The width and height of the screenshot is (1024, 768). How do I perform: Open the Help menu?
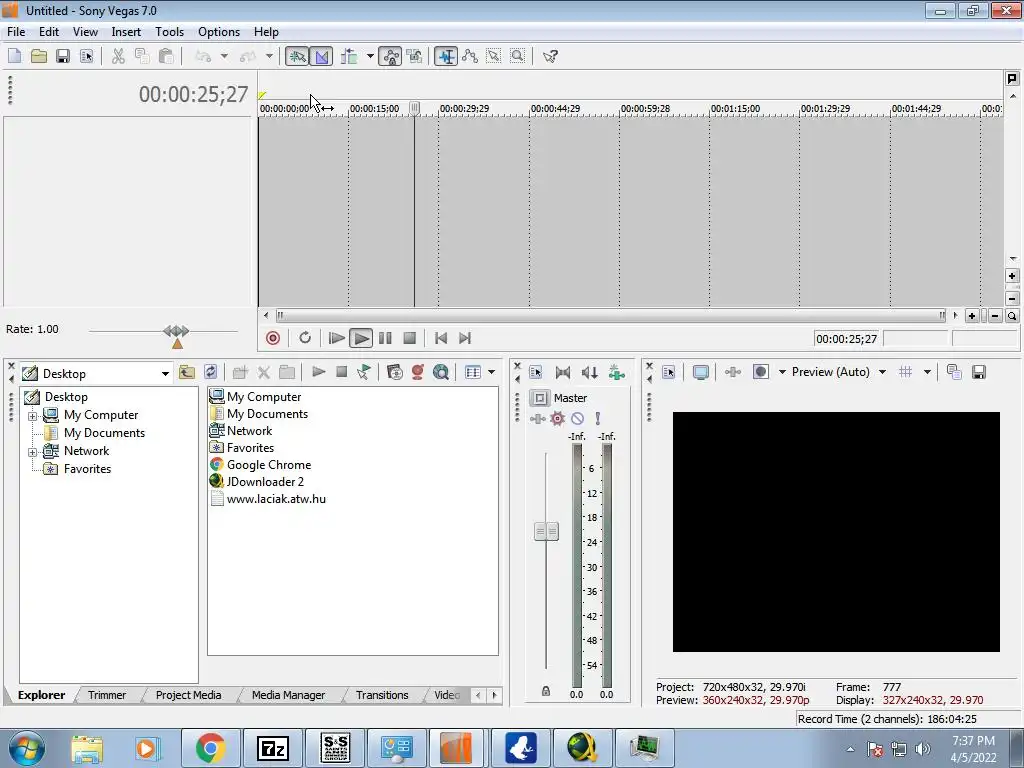click(266, 31)
